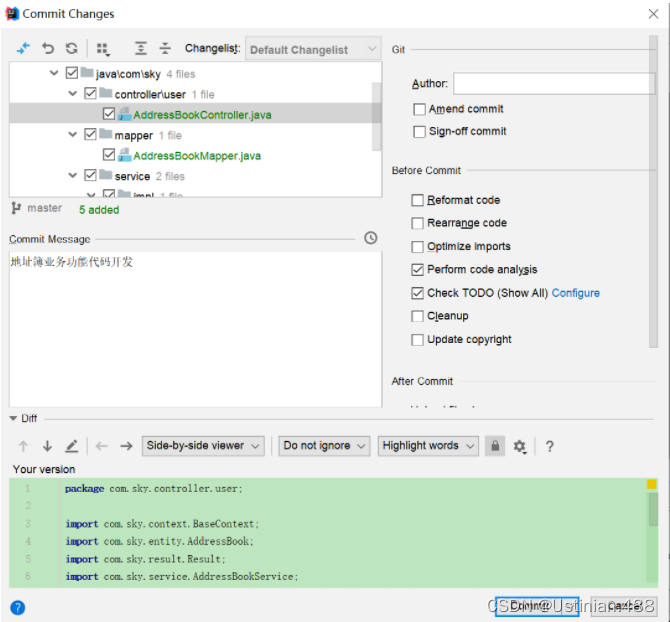Uncheck controller\user folder checkbox

90,94
